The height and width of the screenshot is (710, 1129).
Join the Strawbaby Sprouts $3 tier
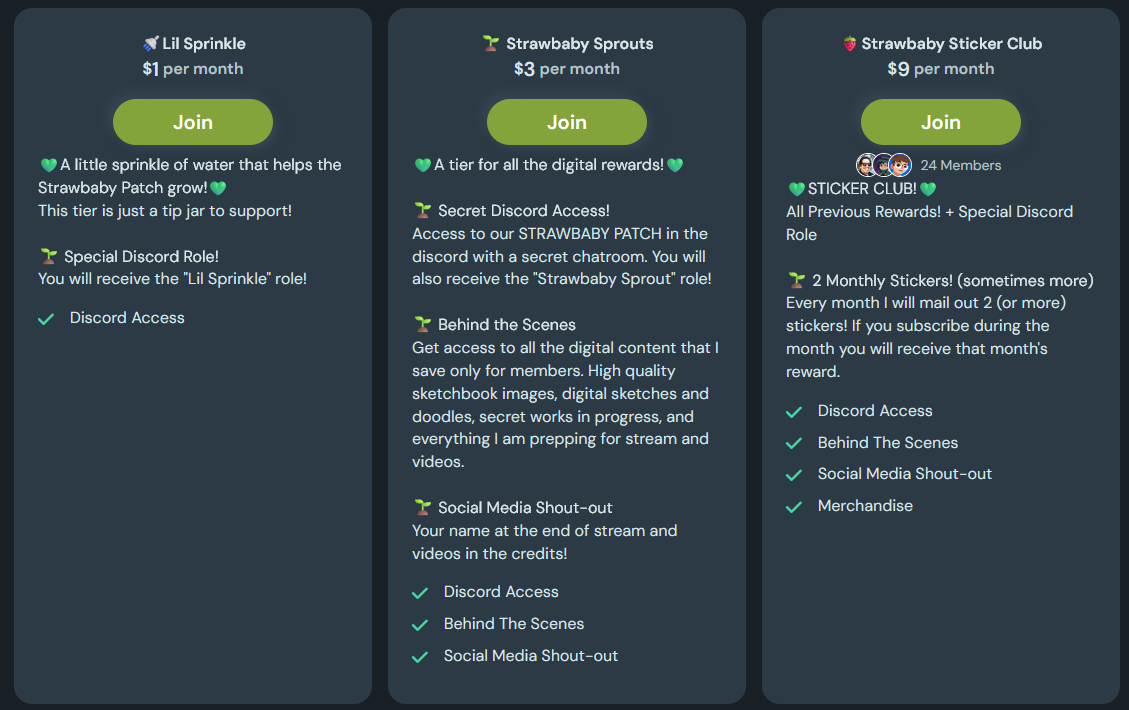(567, 122)
